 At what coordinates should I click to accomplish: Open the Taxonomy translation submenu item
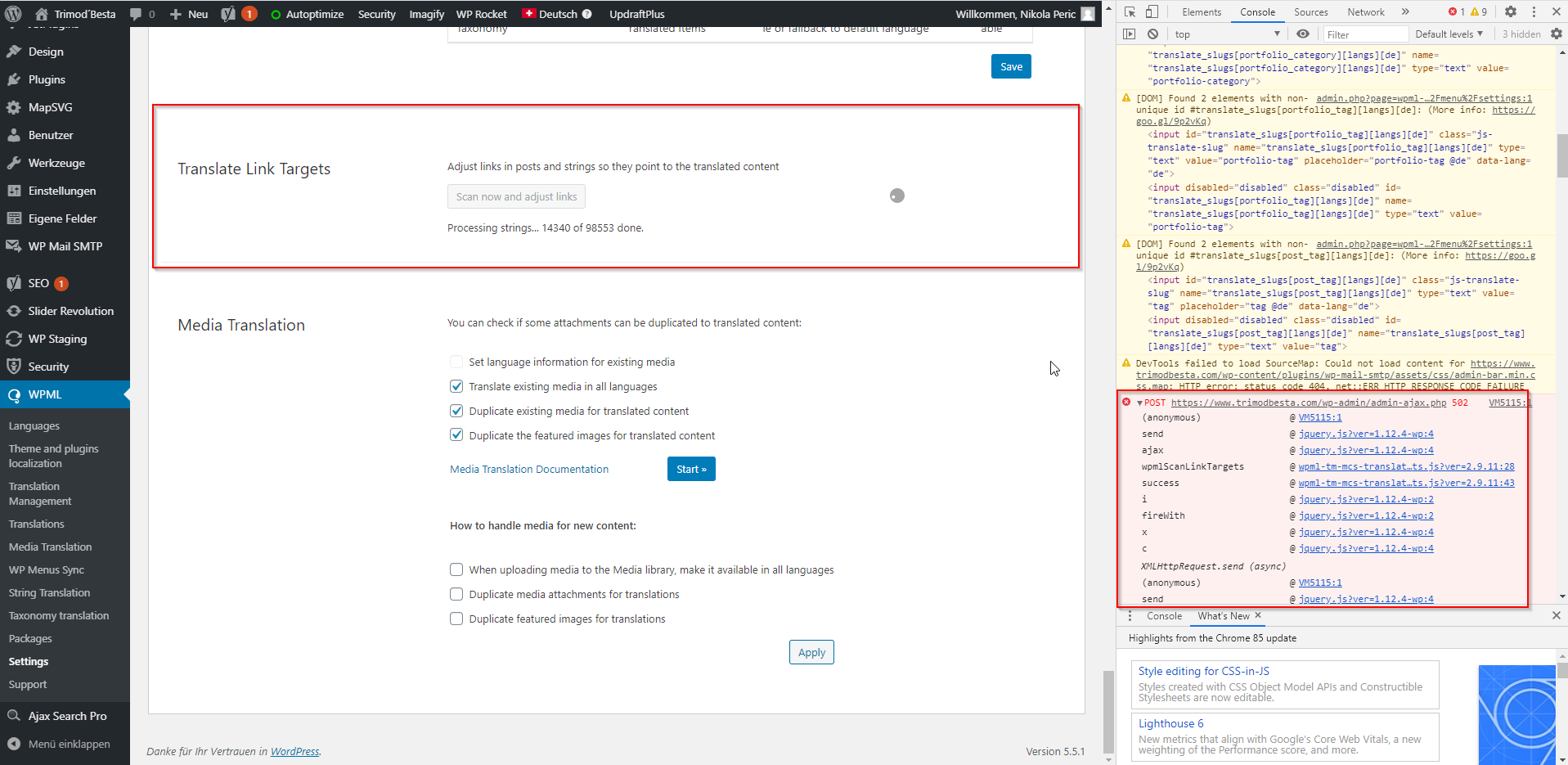[59, 615]
